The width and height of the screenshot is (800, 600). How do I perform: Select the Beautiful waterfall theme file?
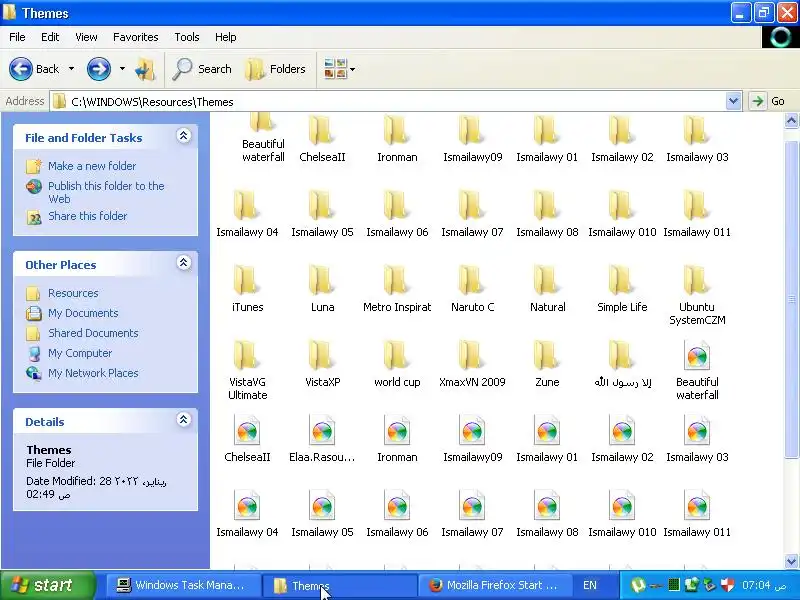(697, 370)
